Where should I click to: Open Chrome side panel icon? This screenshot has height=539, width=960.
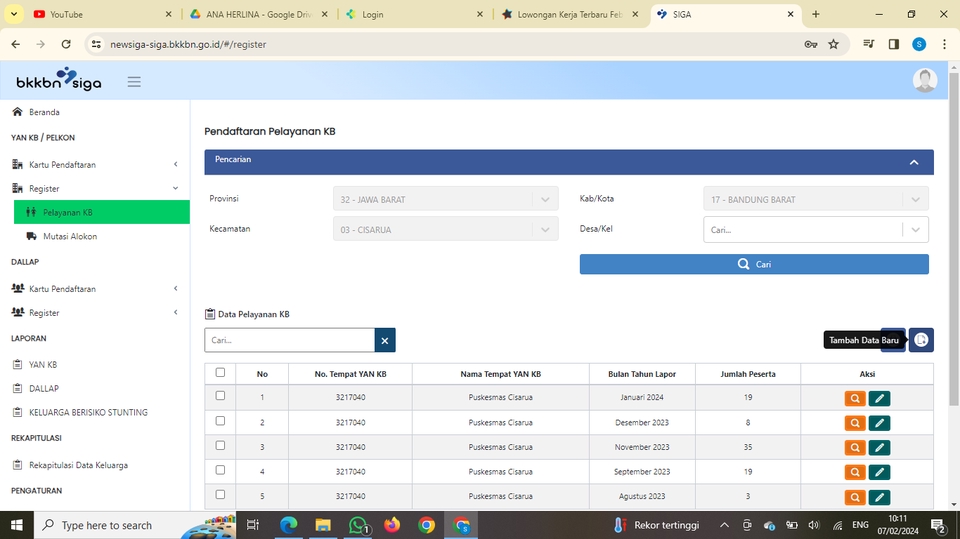(x=893, y=44)
